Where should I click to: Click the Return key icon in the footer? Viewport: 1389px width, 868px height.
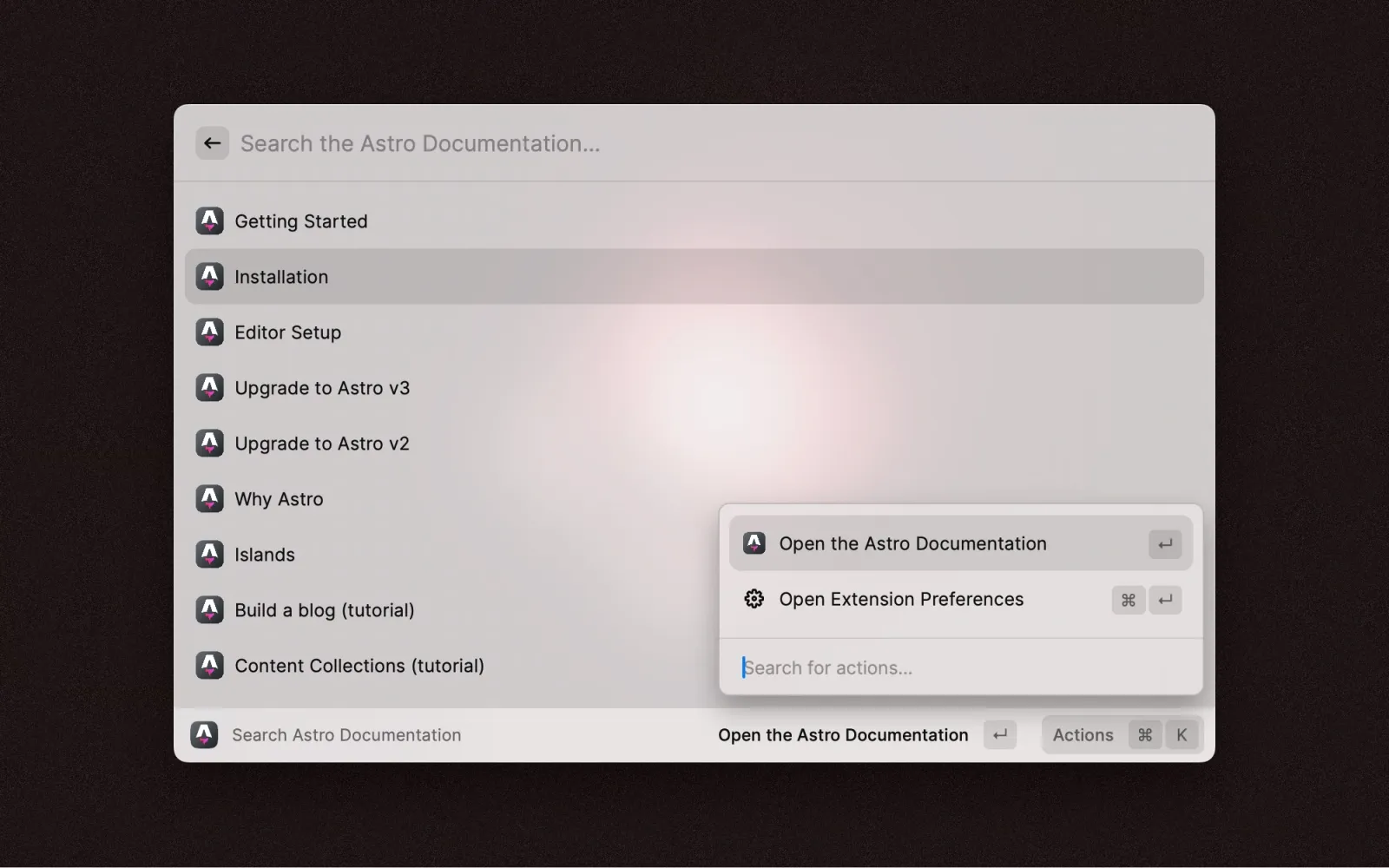pos(999,735)
